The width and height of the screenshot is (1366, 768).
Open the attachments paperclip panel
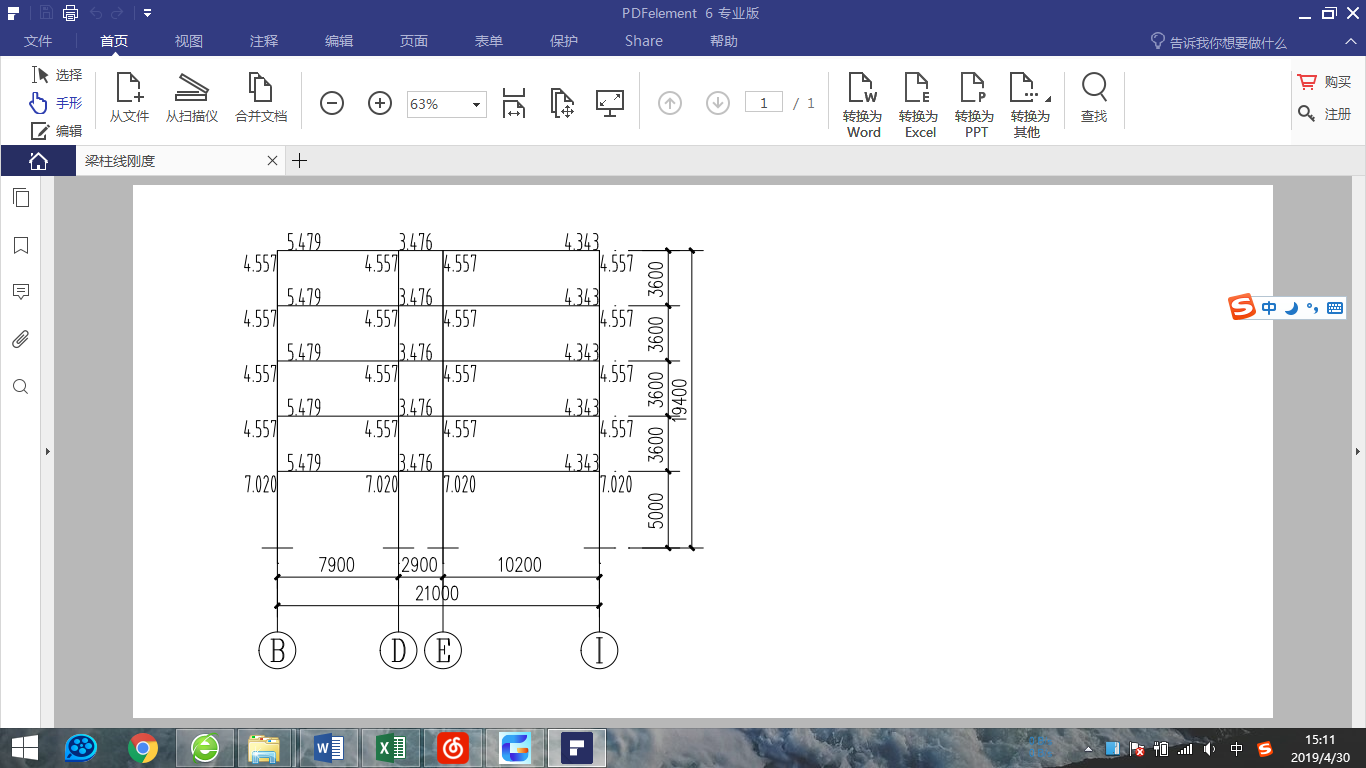21,339
